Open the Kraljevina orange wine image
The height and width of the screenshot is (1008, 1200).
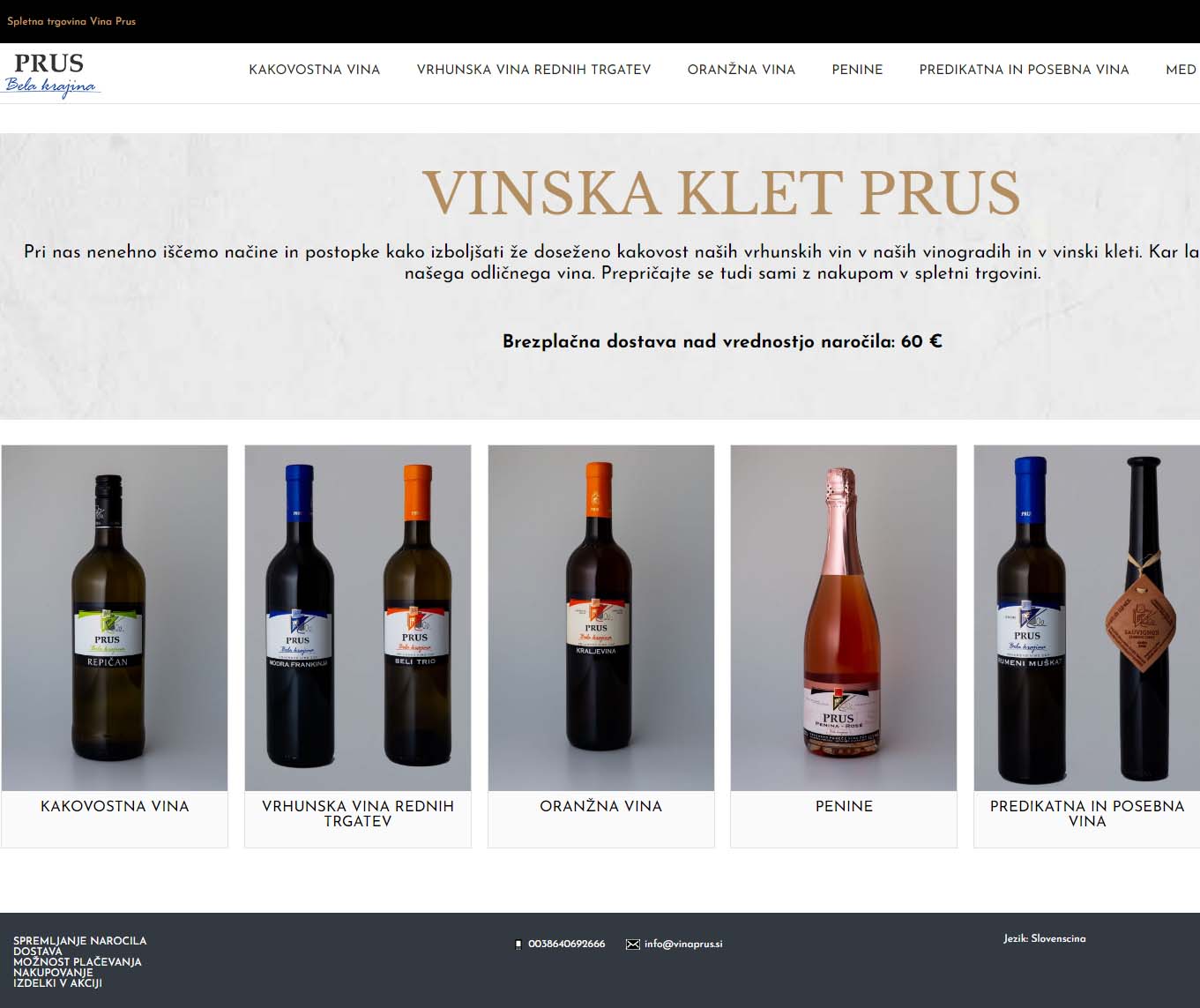click(x=601, y=617)
